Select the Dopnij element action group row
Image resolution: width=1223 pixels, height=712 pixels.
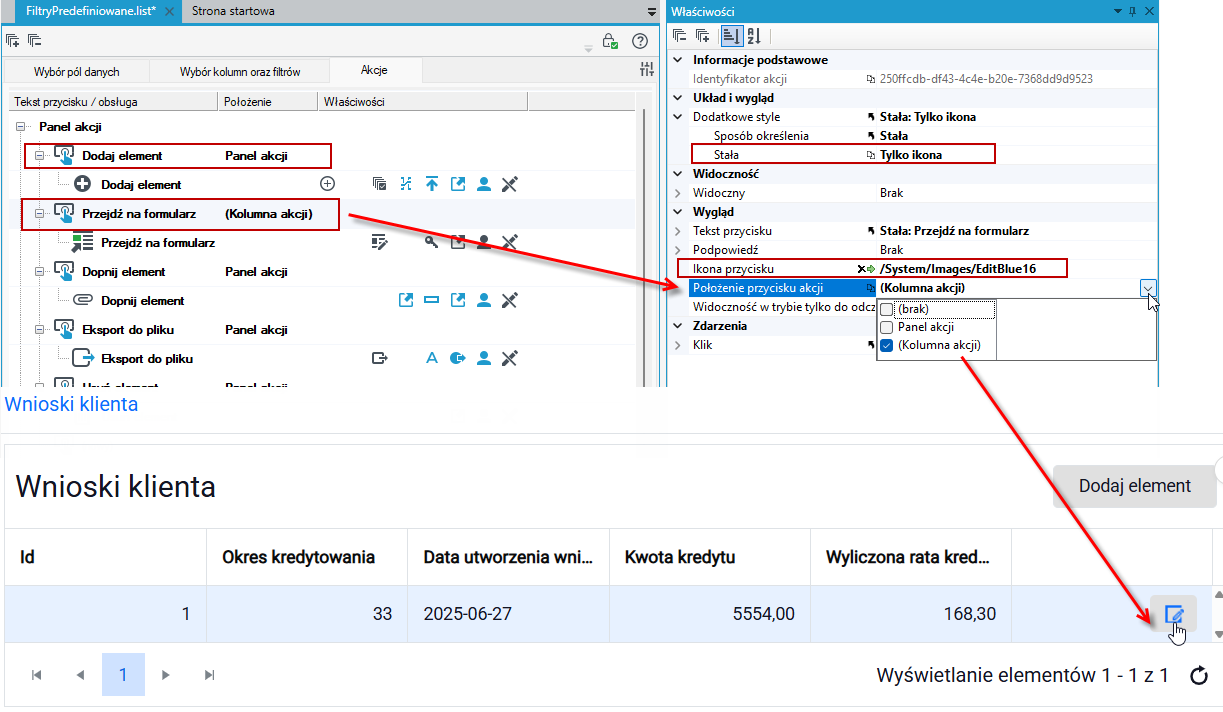[x=326, y=271]
